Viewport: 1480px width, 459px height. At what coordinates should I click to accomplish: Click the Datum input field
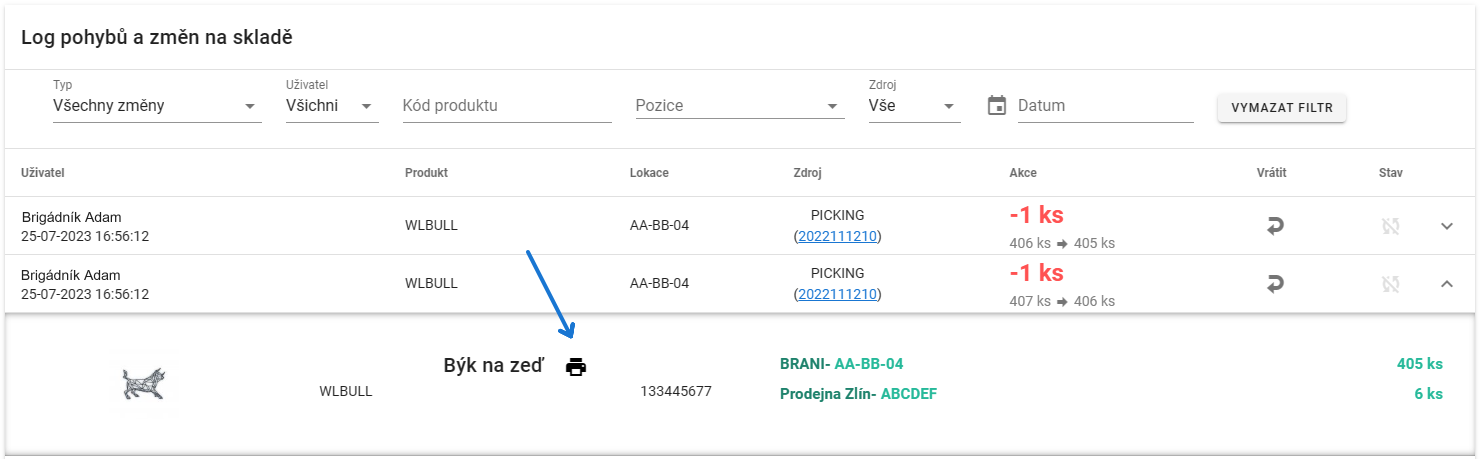point(1105,105)
